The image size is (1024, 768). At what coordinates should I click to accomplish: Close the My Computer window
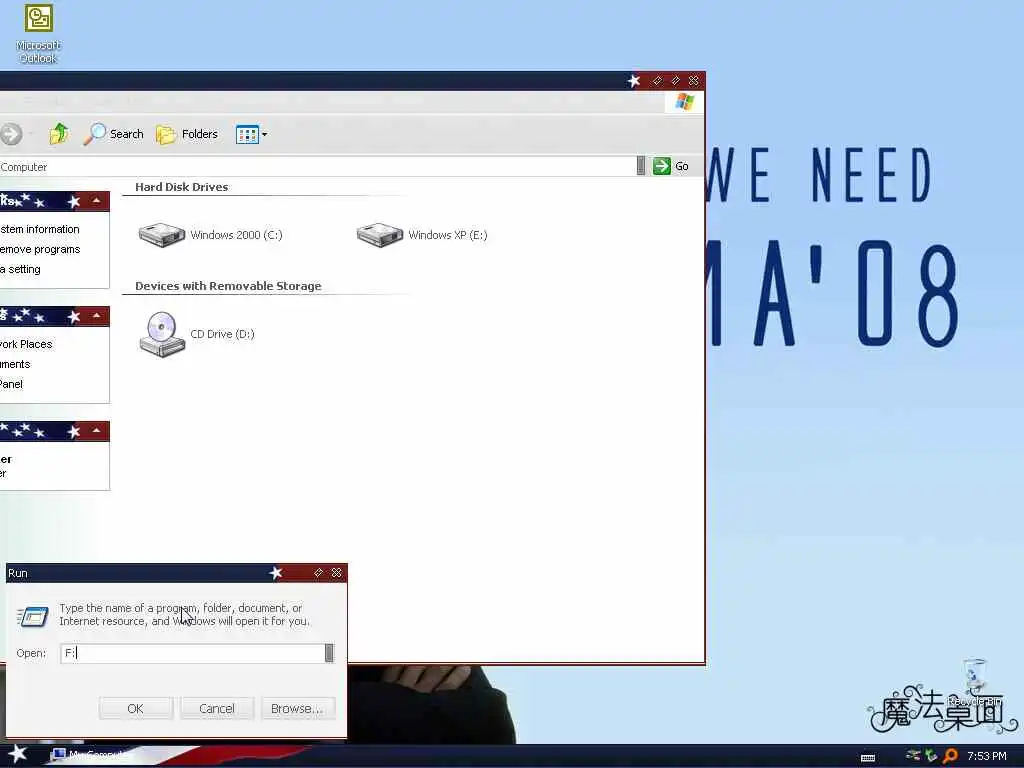tap(694, 80)
